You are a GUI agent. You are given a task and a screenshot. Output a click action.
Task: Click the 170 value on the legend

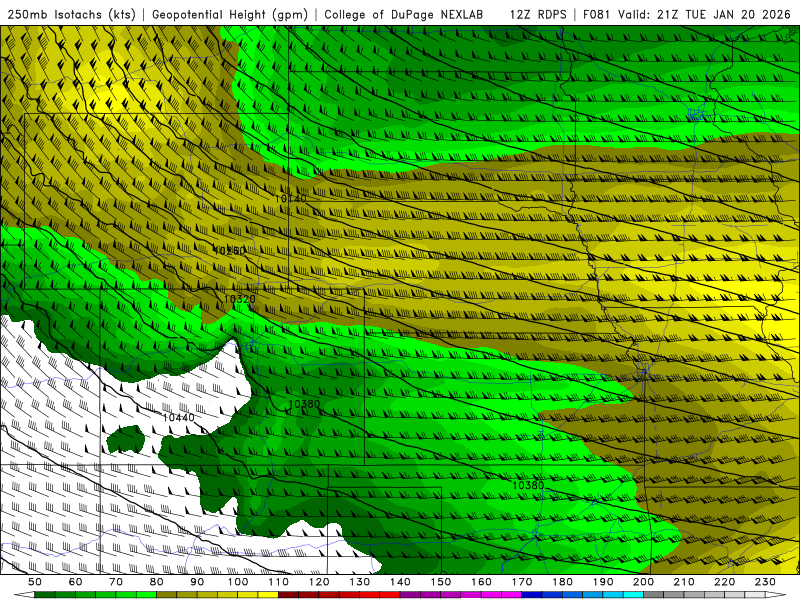coord(522,582)
